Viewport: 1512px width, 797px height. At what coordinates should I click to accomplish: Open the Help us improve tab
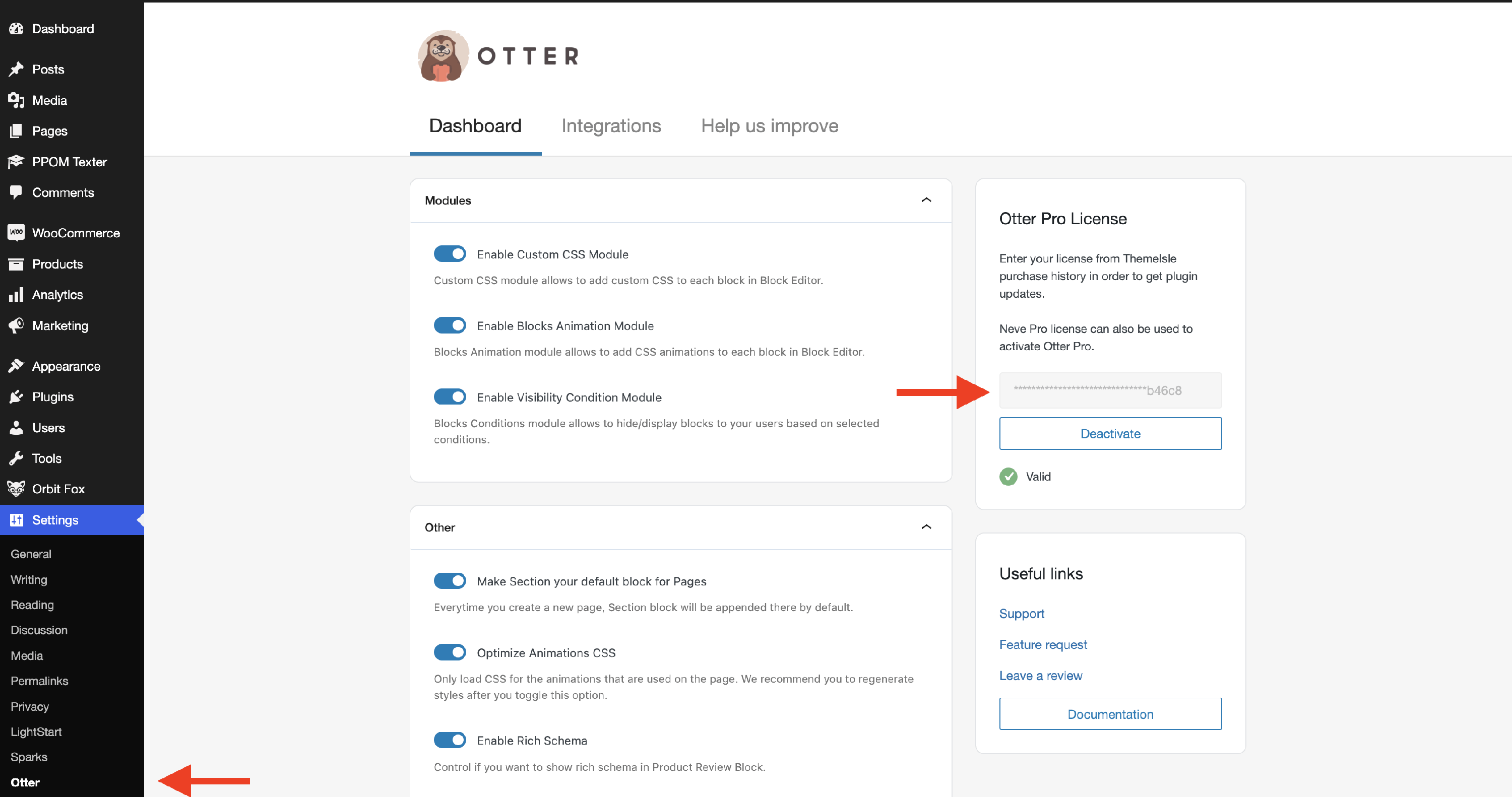pos(769,125)
